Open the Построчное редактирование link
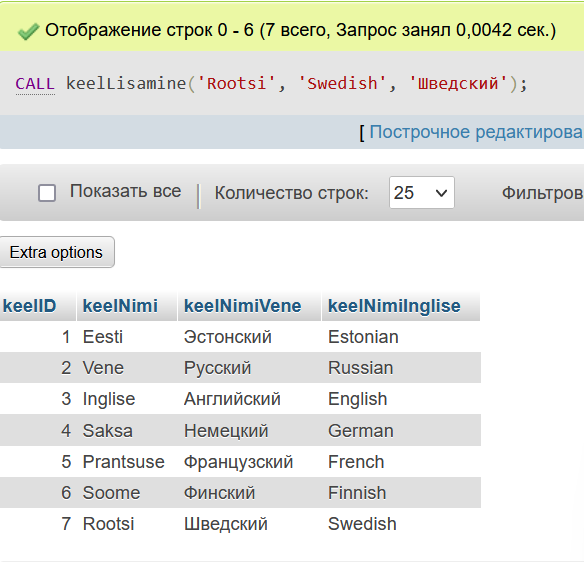Screen dimensions: 584x562 (476, 132)
